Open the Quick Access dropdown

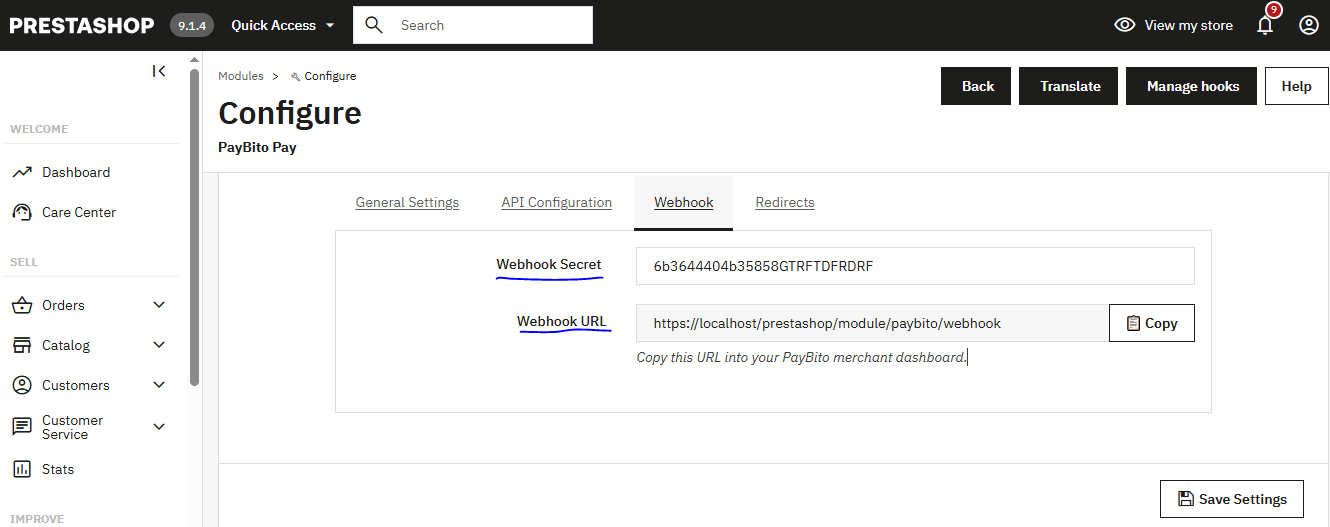tap(283, 25)
